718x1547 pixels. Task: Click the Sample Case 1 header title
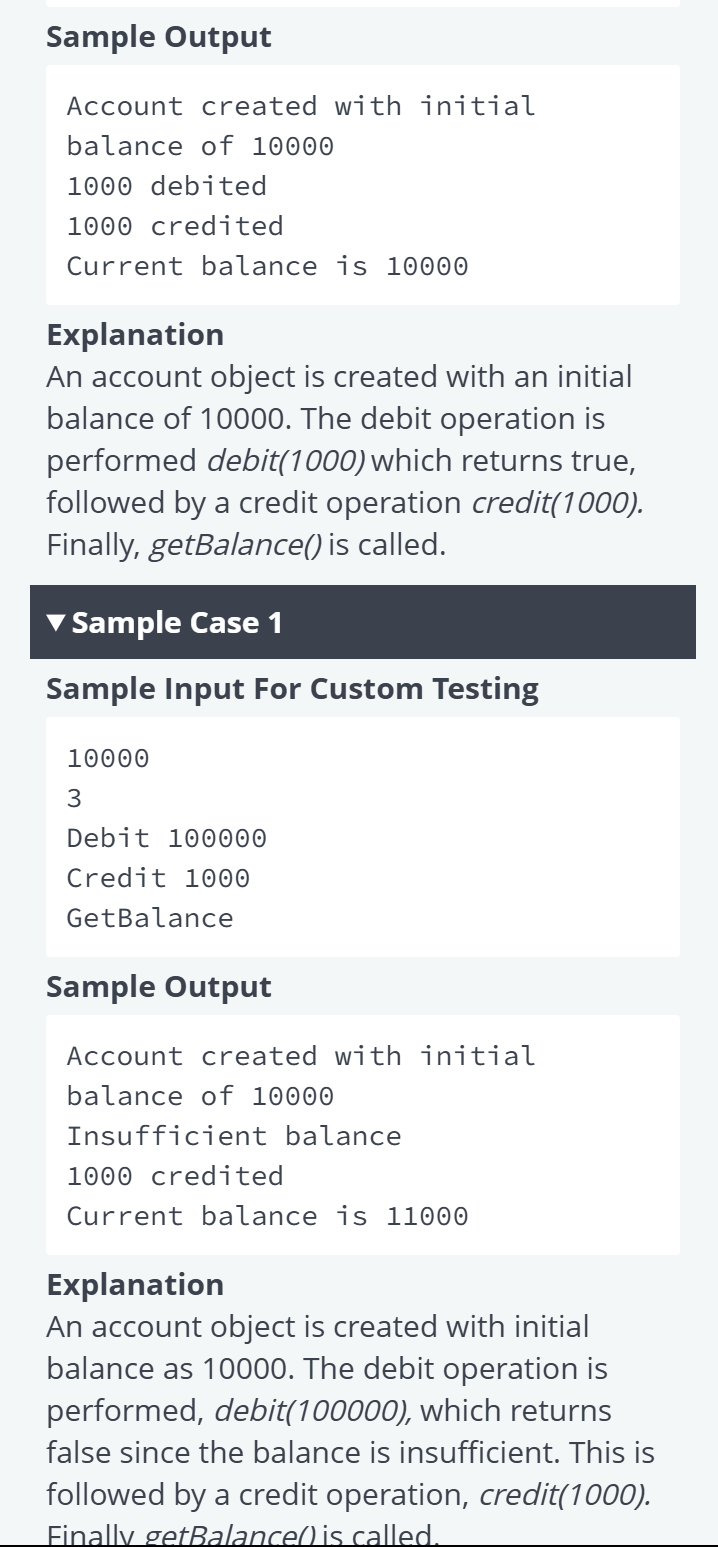[177, 623]
